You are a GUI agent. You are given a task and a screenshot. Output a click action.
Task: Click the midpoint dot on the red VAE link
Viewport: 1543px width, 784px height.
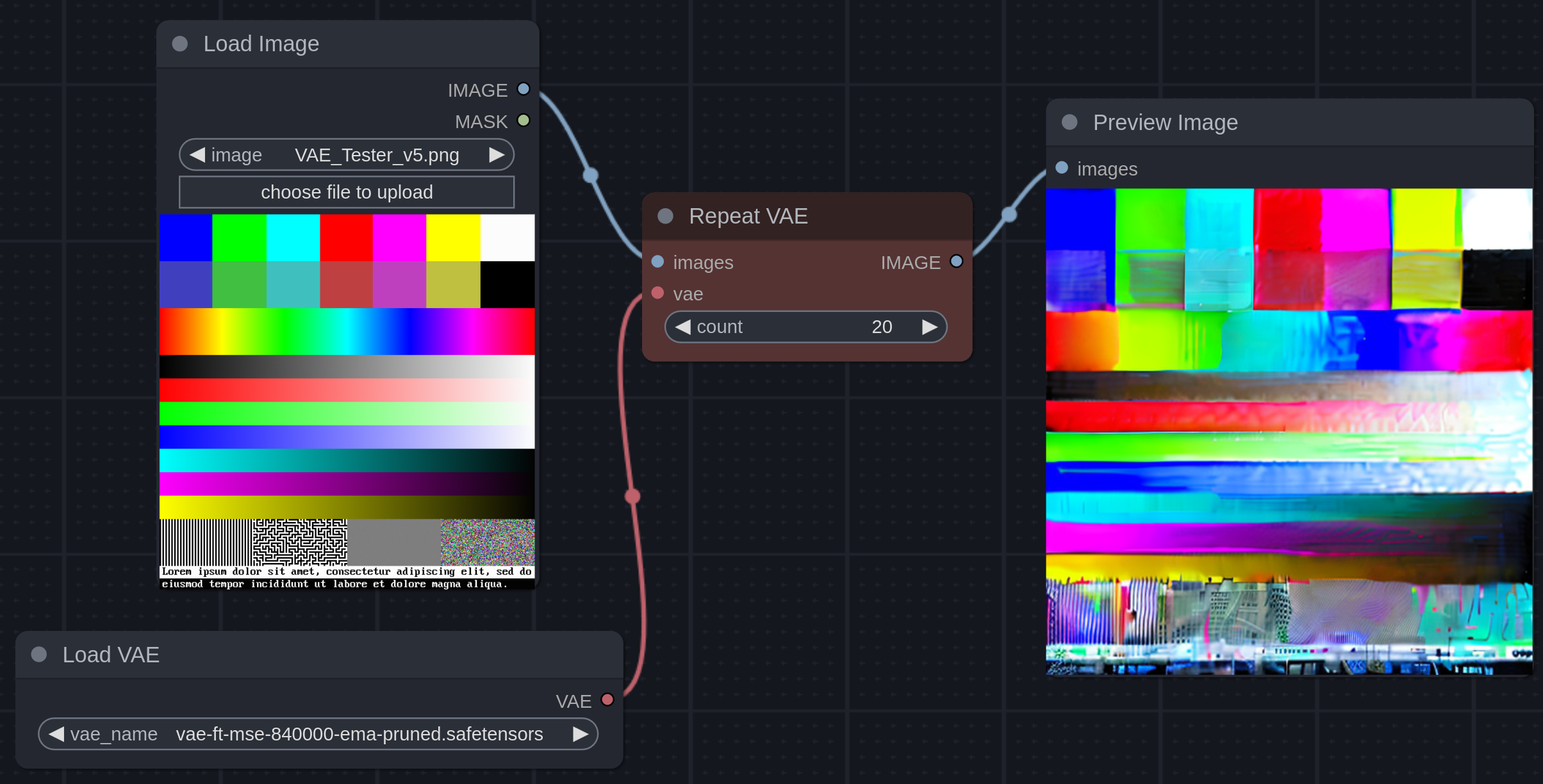(x=632, y=496)
